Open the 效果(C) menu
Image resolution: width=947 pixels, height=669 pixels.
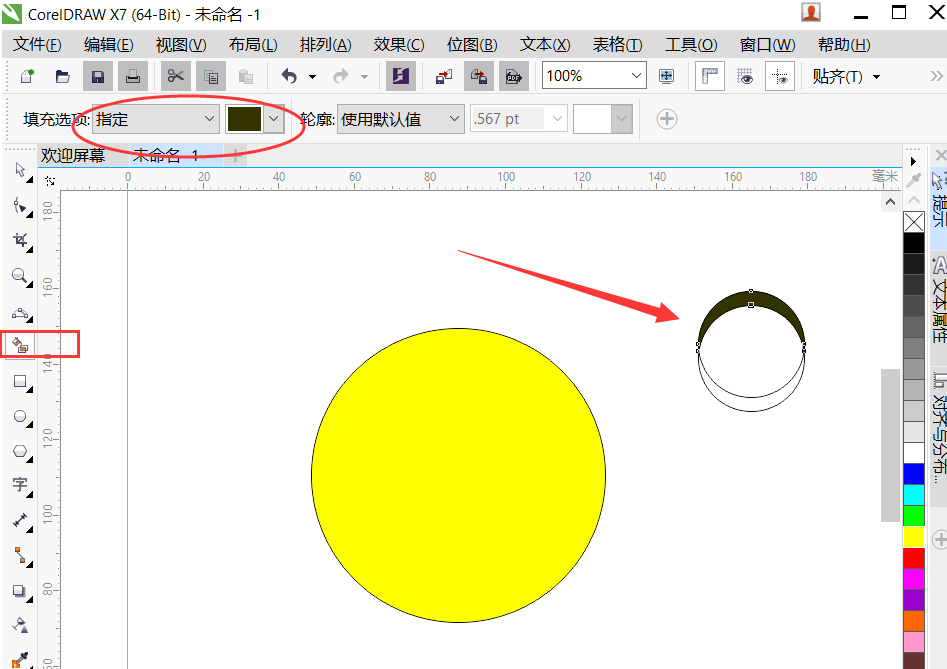pyautogui.click(x=399, y=45)
